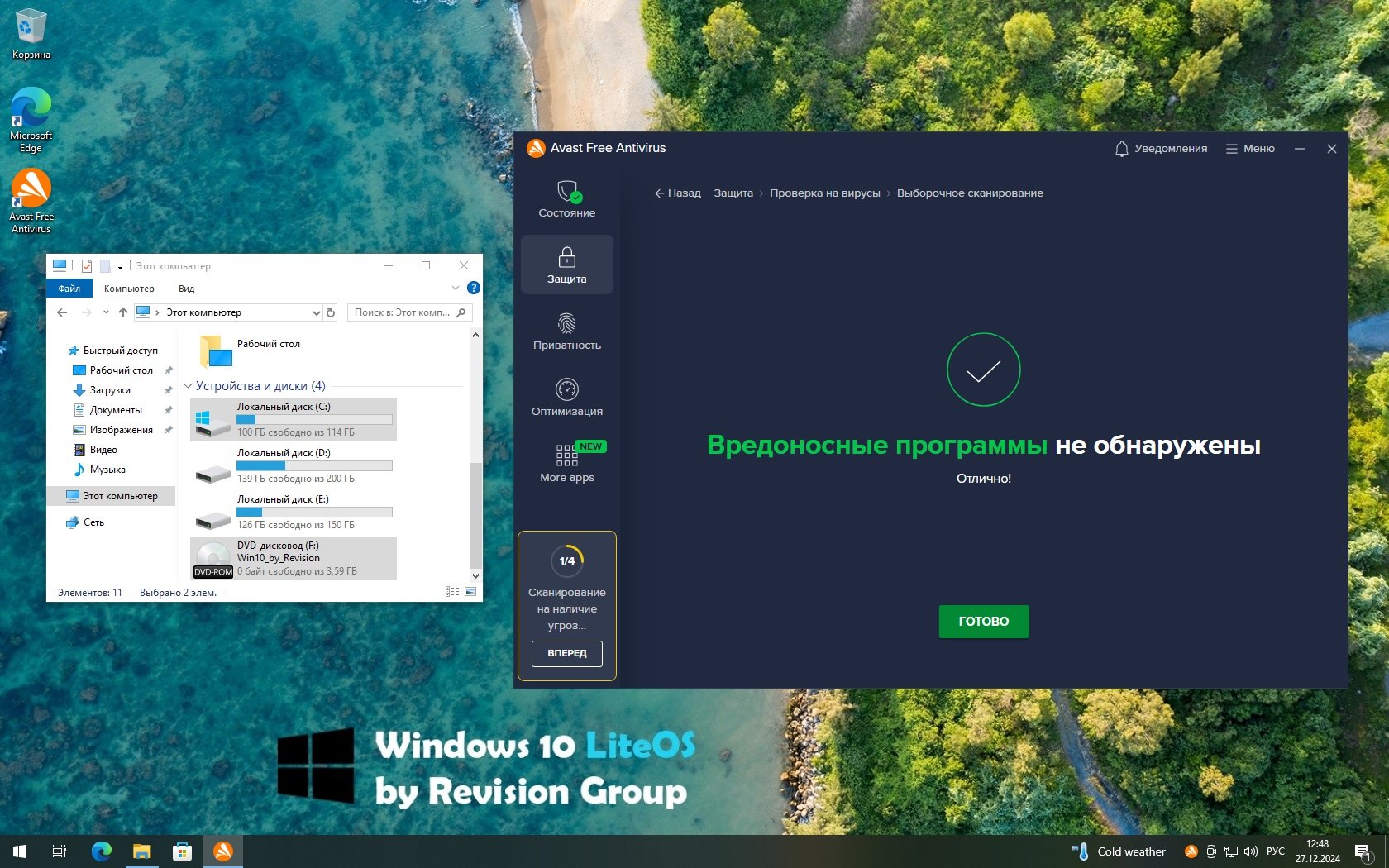Click the Properties icon in Explorer quick access toolbar
Image resolution: width=1389 pixels, height=868 pixels.
[x=87, y=266]
